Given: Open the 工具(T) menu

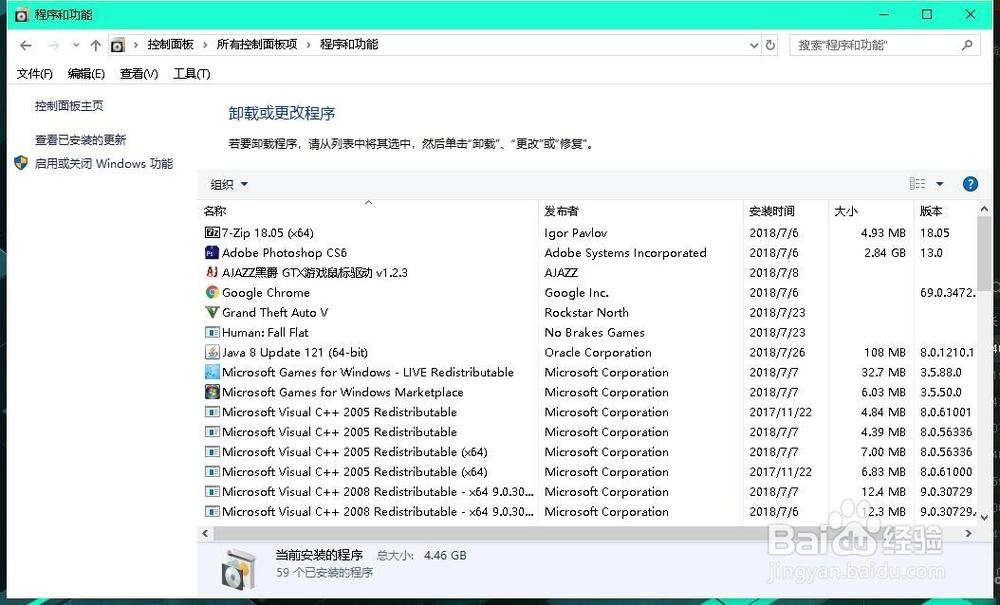Looking at the screenshot, I should coord(191,73).
